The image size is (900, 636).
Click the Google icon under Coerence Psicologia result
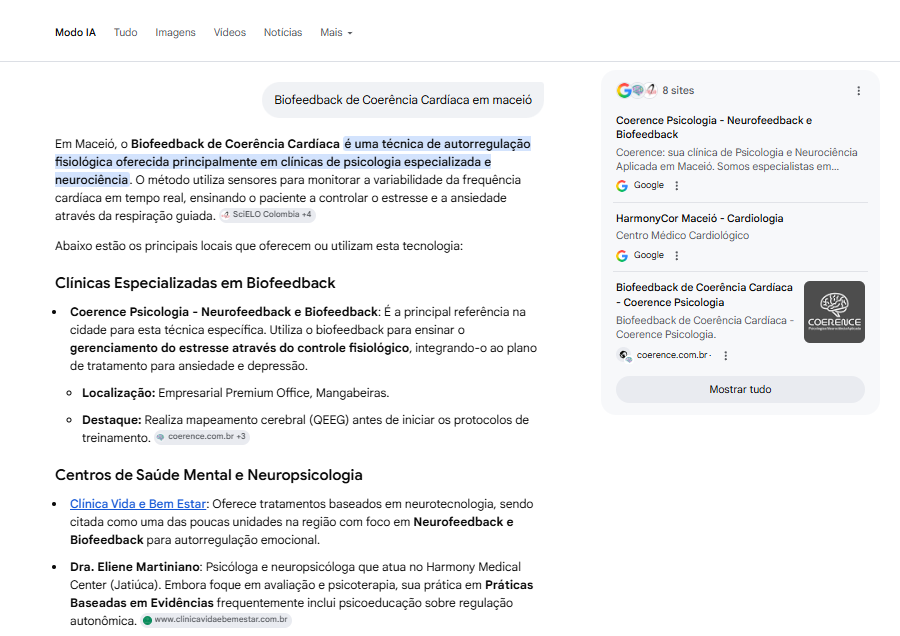622,185
